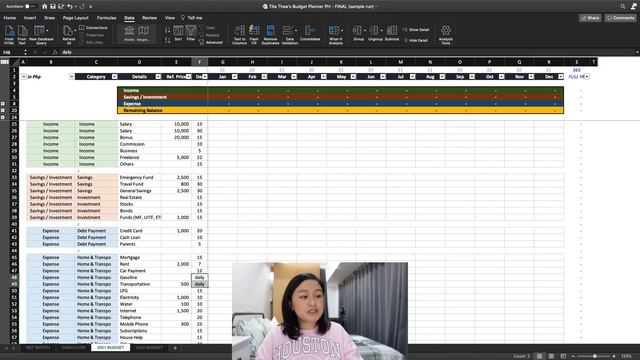Open the Sort dialog icon
Screen dimensions: 640x360
point(178,31)
